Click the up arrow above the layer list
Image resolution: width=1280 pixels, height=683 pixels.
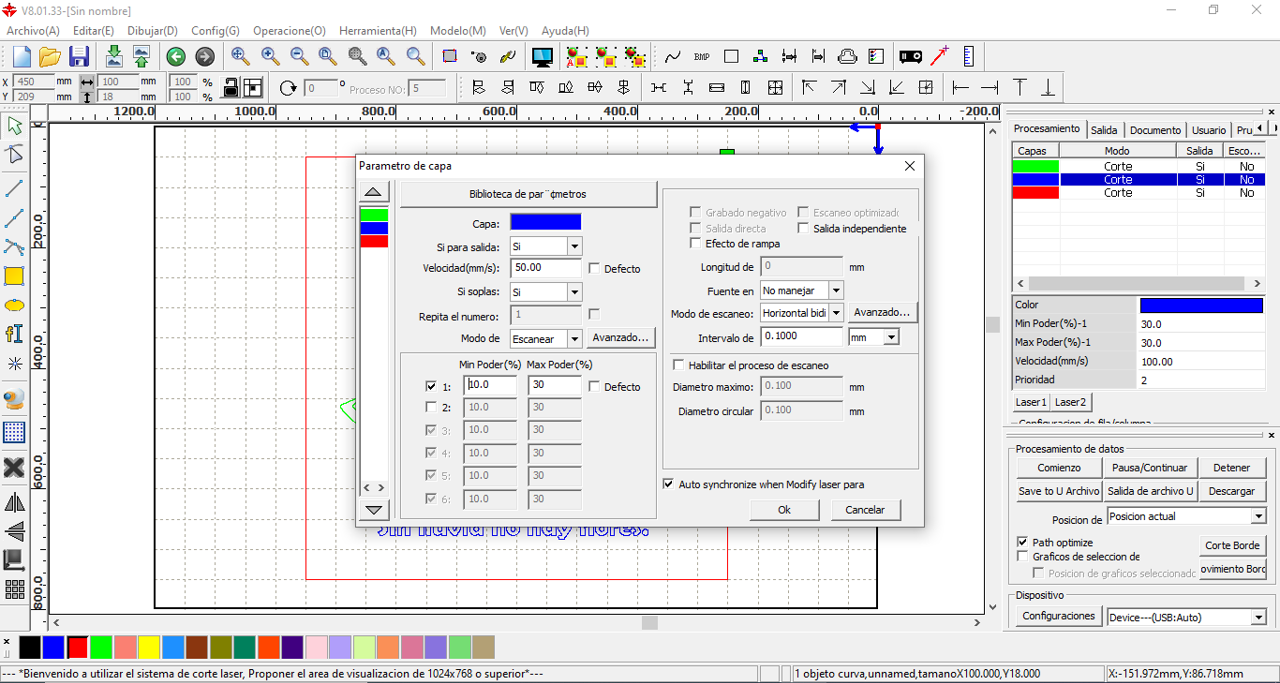373,193
